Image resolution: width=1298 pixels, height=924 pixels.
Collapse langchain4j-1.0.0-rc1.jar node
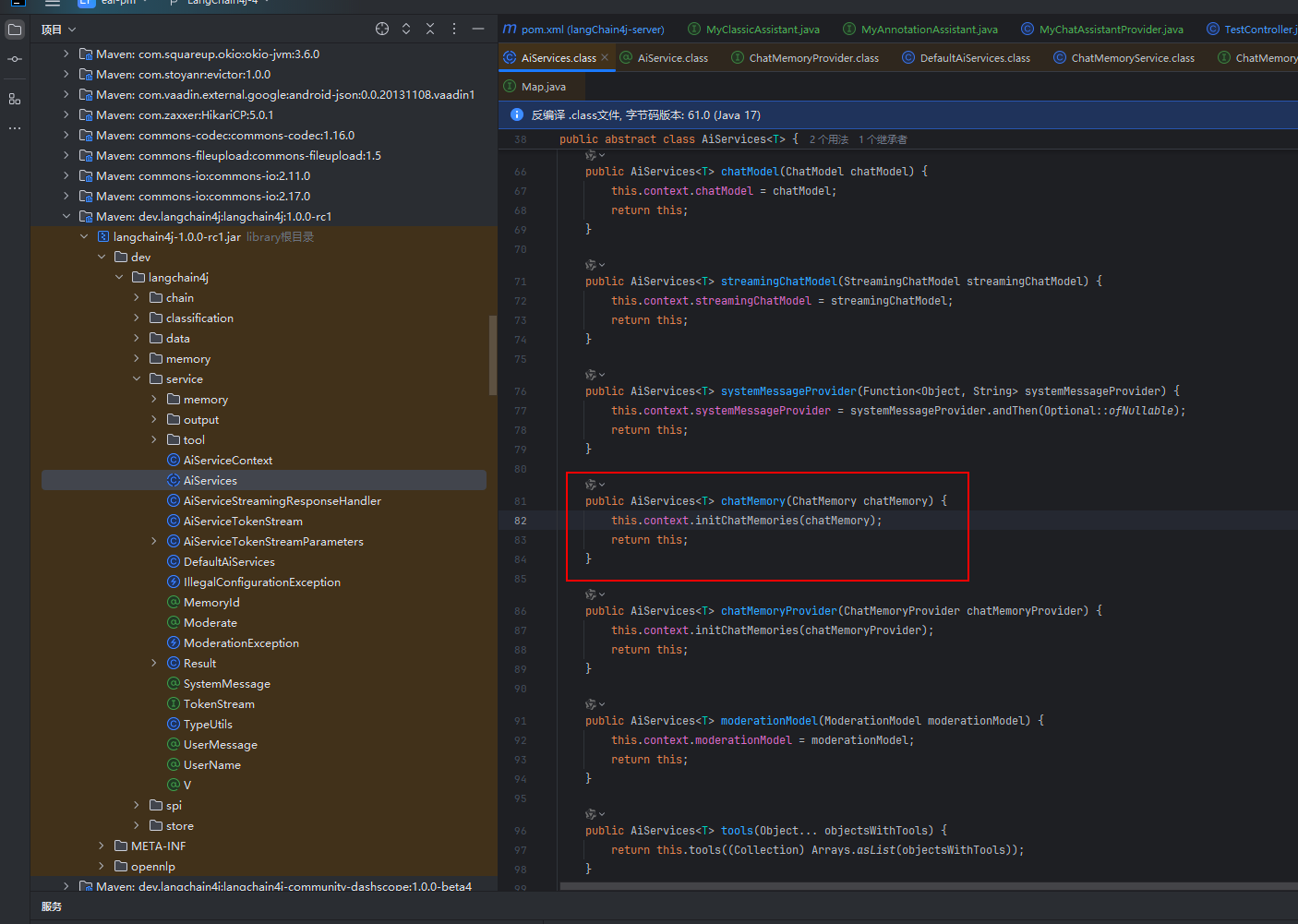tap(83, 237)
